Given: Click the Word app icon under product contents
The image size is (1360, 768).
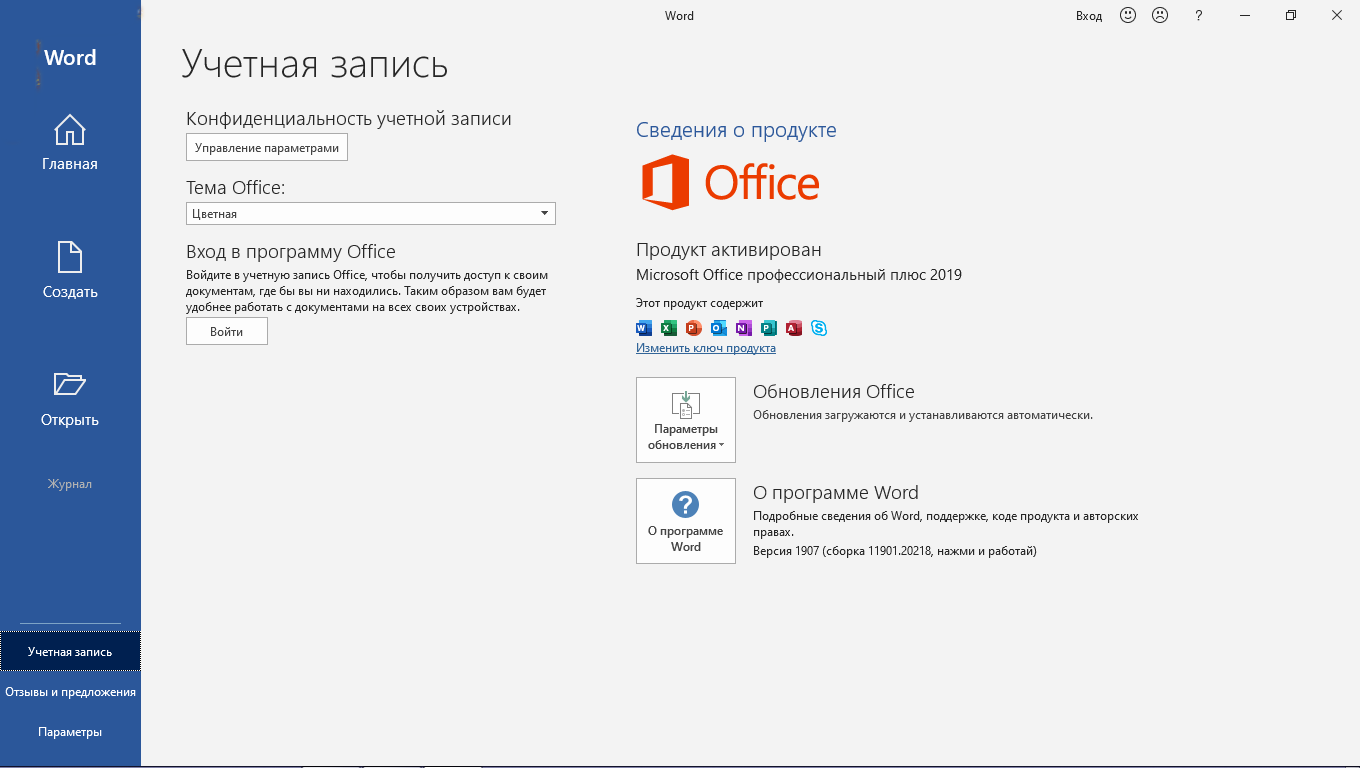Looking at the screenshot, I should pyautogui.click(x=644, y=328).
